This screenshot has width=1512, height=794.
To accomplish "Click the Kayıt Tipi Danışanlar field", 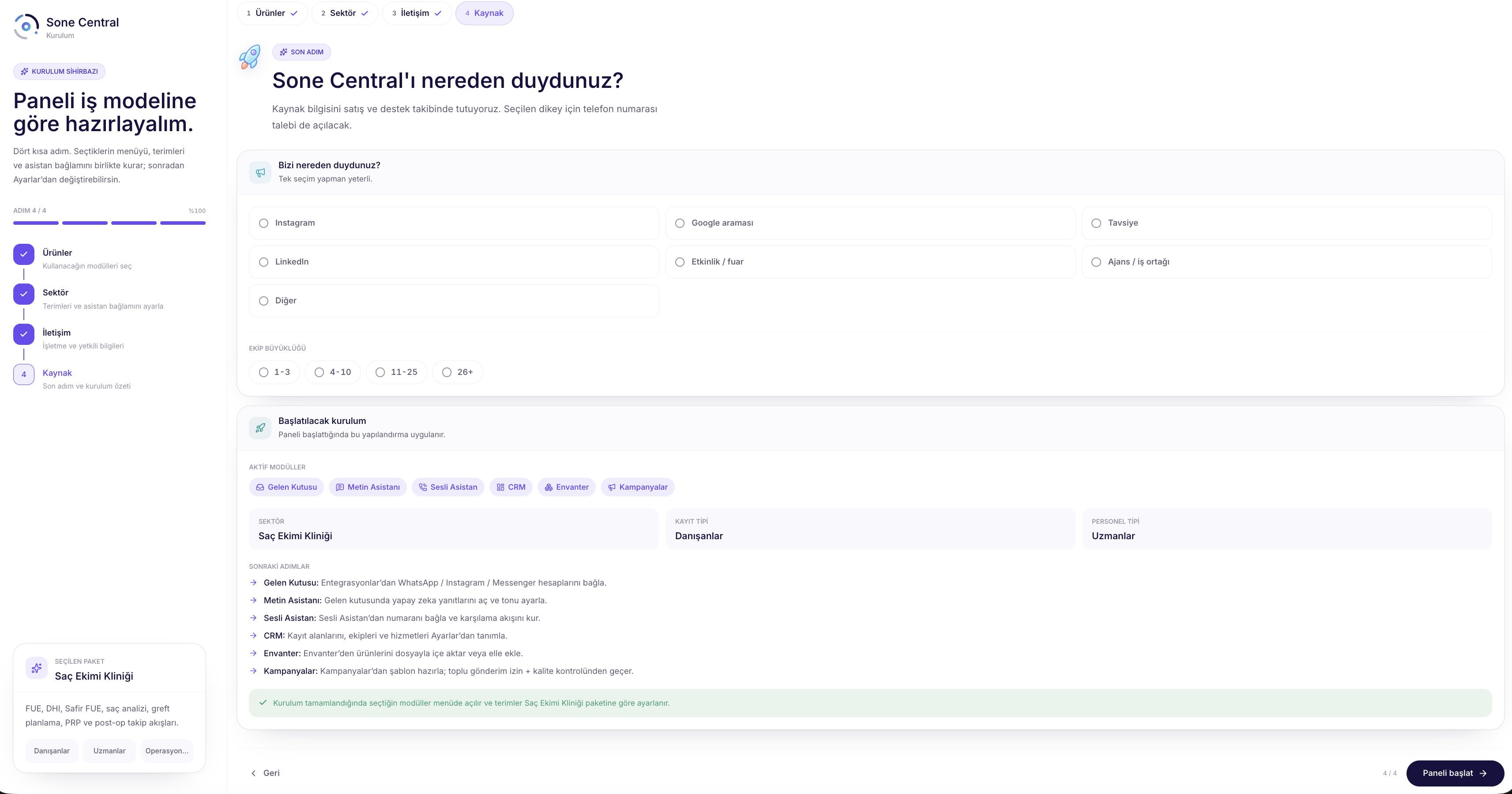I will (870, 529).
